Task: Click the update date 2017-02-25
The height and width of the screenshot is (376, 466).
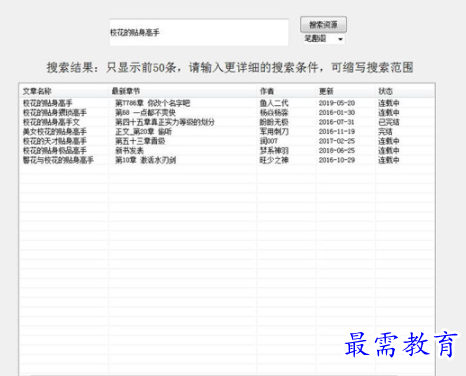Action: pyautogui.click(x=337, y=141)
